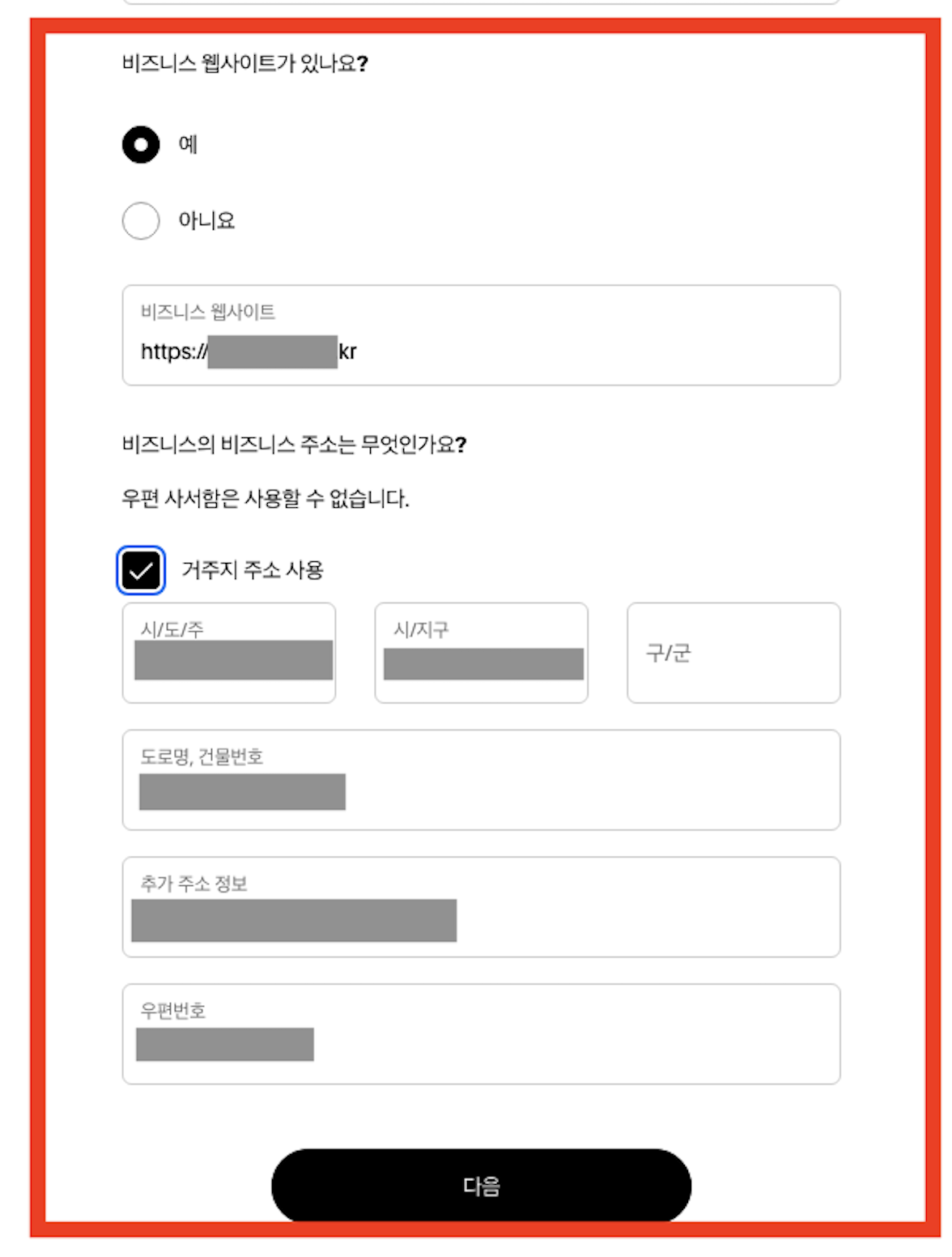
Task: Click the 비즈니스 웹사이트 input field
Action: (481, 334)
